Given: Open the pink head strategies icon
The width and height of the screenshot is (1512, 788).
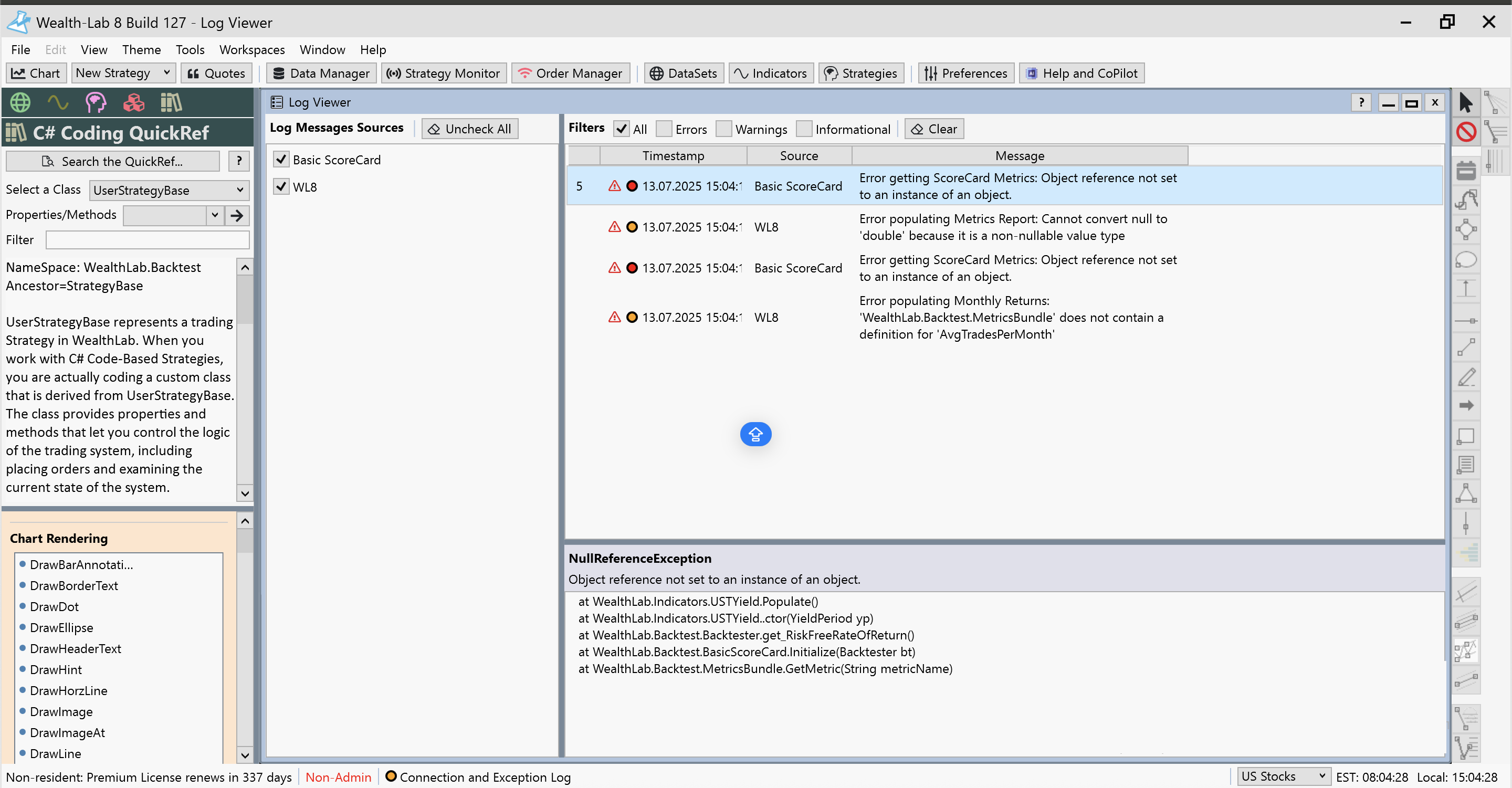Looking at the screenshot, I should coord(96,103).
